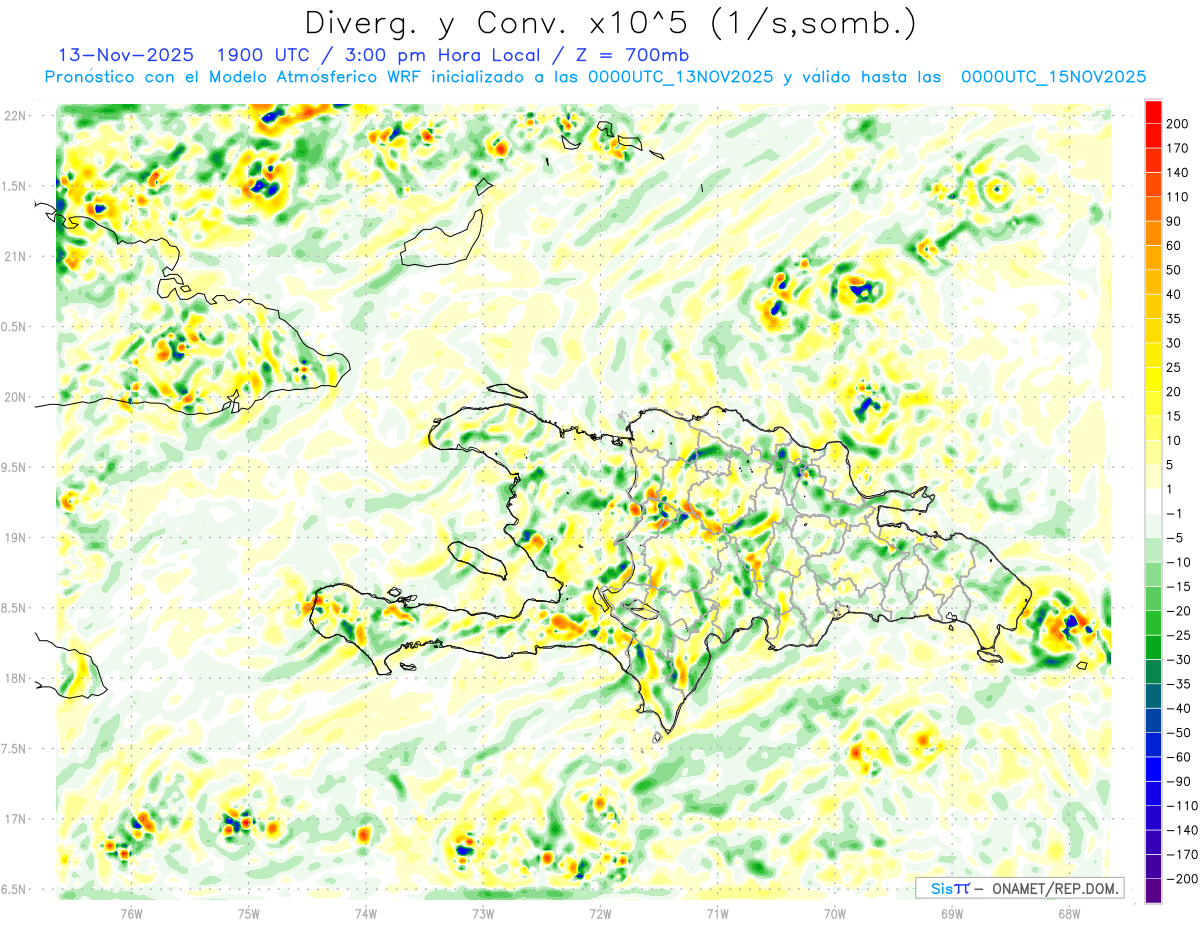Click the '73W' longitude label
This screenshot has height=927, width=1200.
[483, 913]
